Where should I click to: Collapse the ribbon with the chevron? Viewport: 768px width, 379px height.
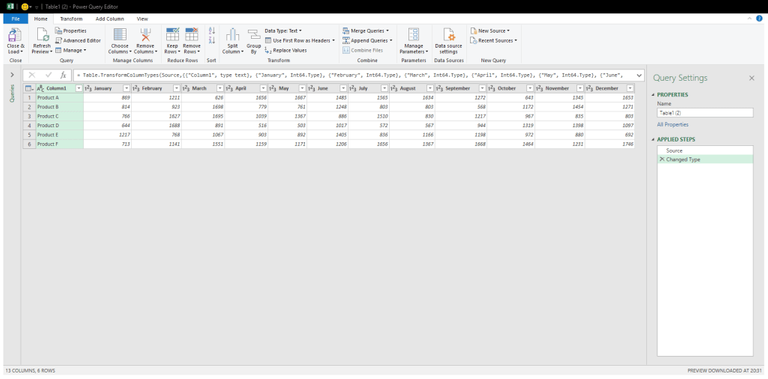point(749,19)
